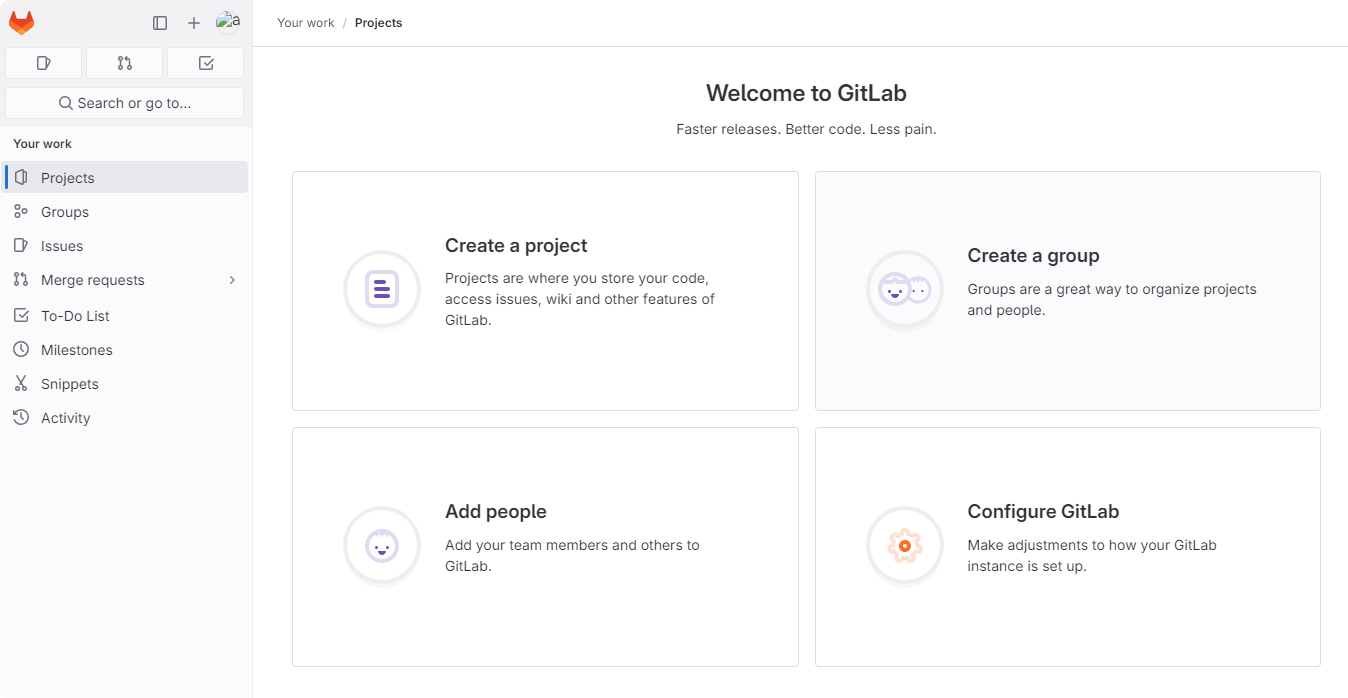Open assigned issues shortcut button

pos(44,63)
